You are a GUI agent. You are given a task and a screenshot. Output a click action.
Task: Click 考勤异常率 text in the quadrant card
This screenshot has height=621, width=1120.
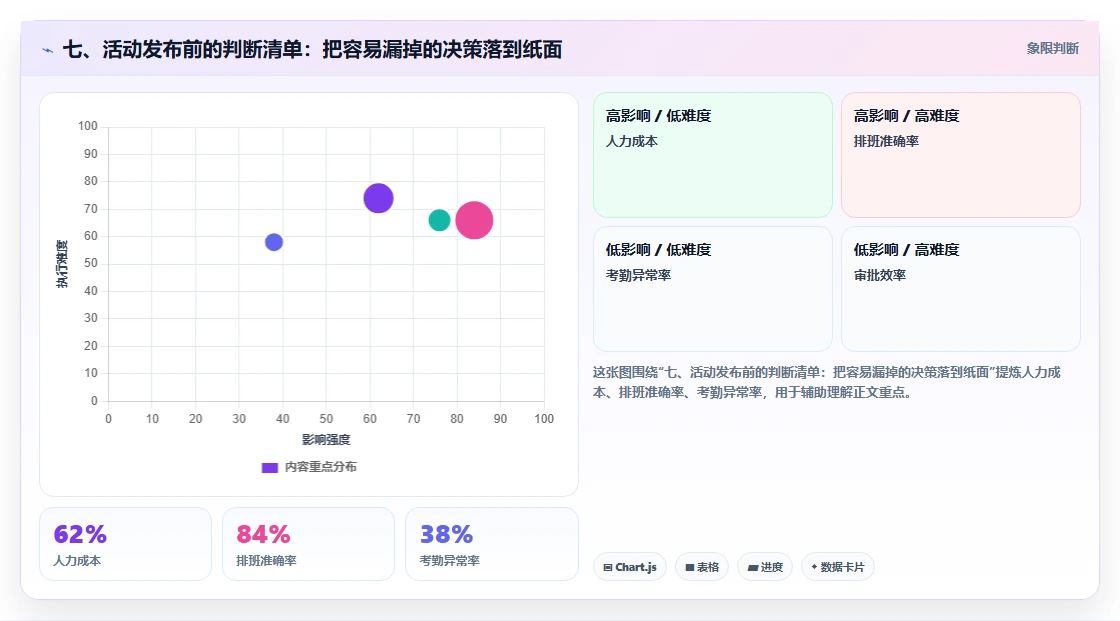pyautogui.click(x=639, y=275)
